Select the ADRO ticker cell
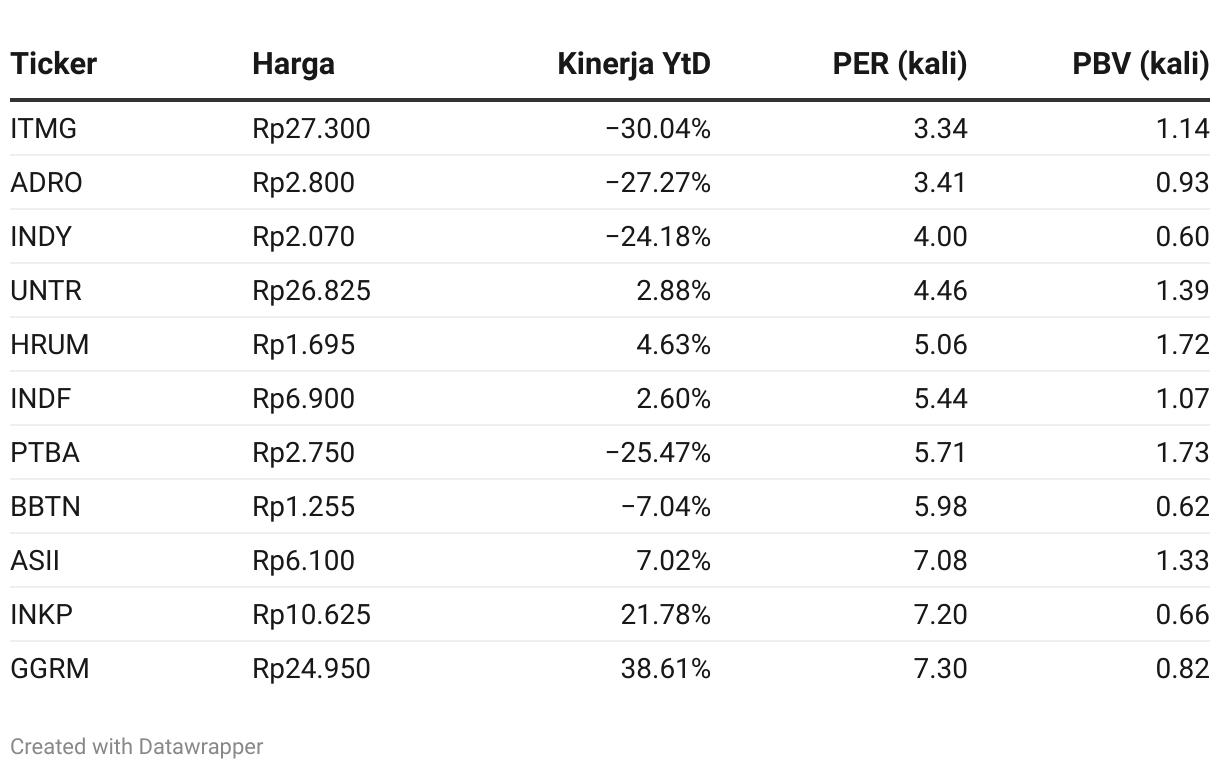Screen dimensions: 1220x770 tap(47, 183)
